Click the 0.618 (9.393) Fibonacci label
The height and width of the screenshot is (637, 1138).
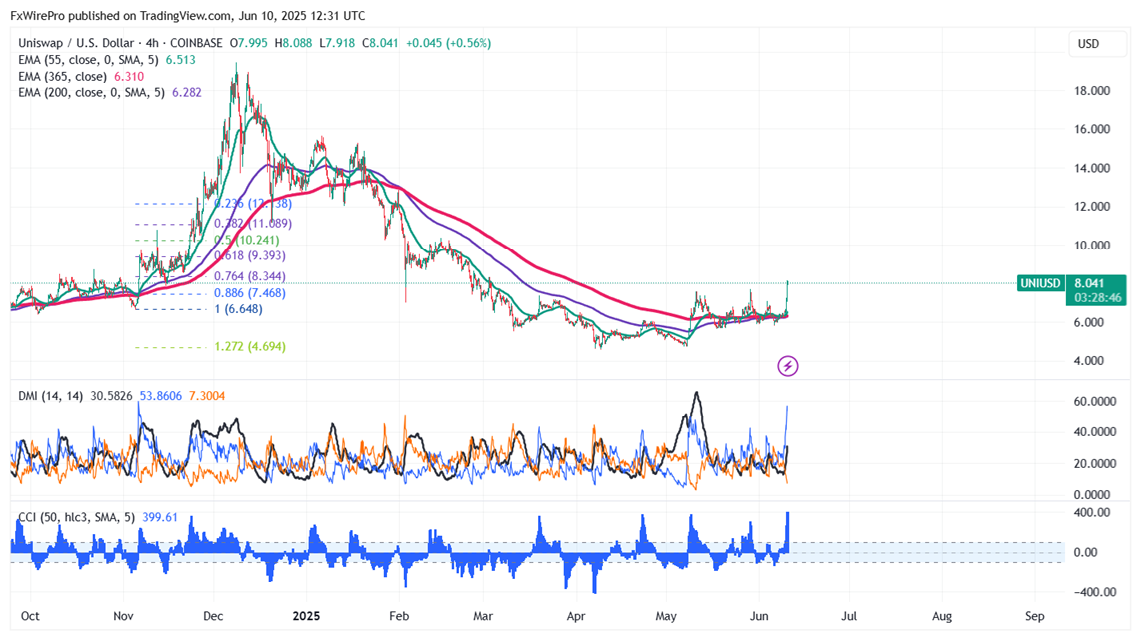250,255
